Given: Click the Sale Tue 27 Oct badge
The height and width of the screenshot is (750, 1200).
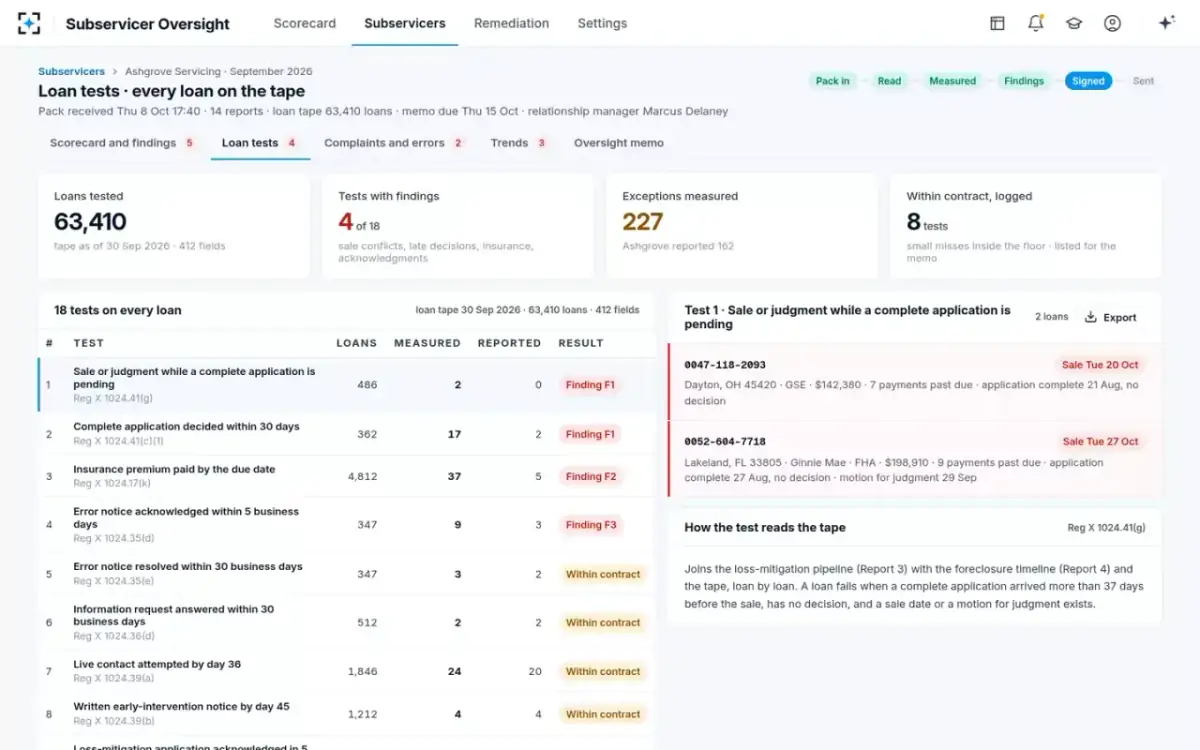Looking at the screenshot, I should pos(1100,441).
